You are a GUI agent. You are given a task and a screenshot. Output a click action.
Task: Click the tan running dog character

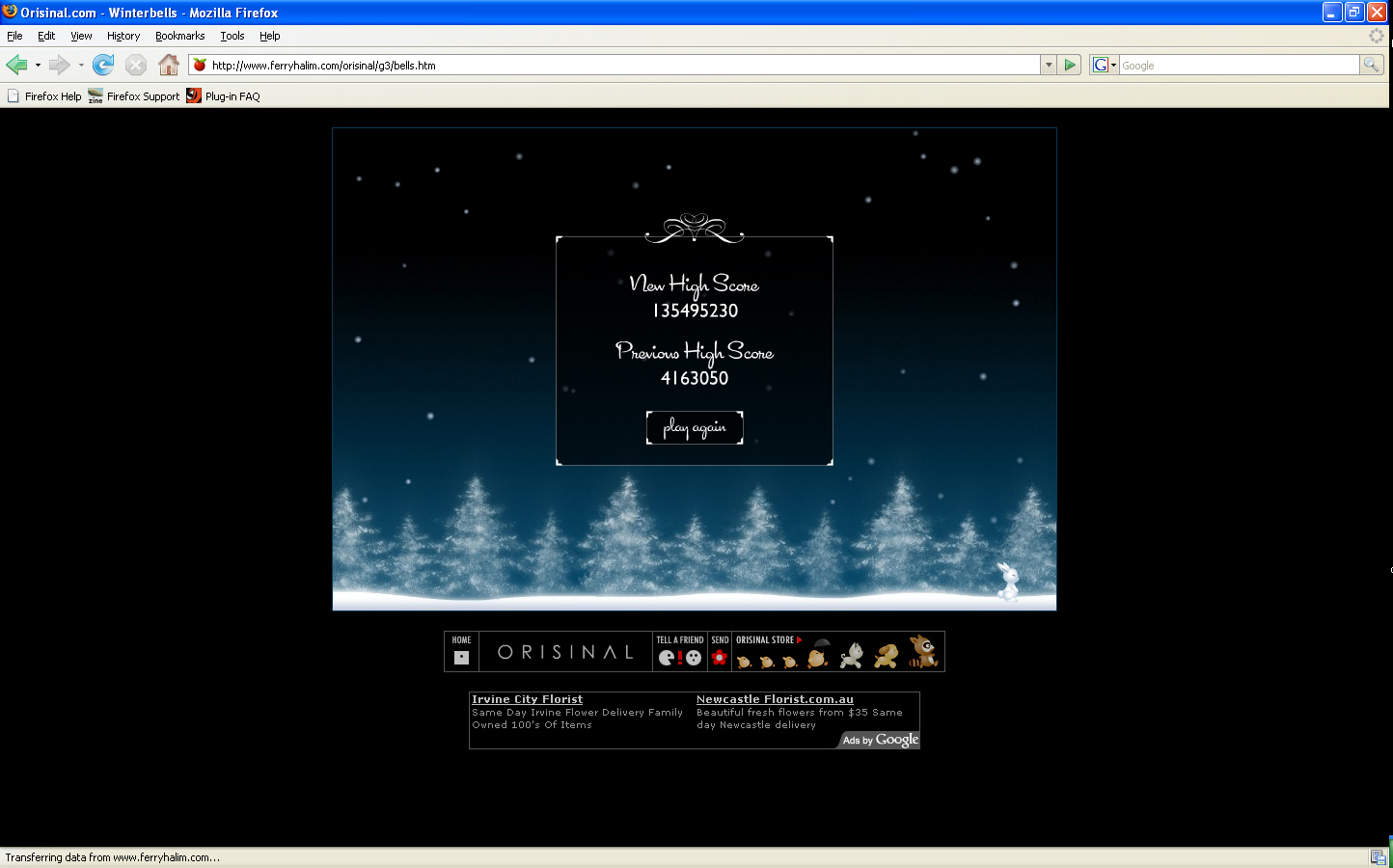click(x=886, y=656)
